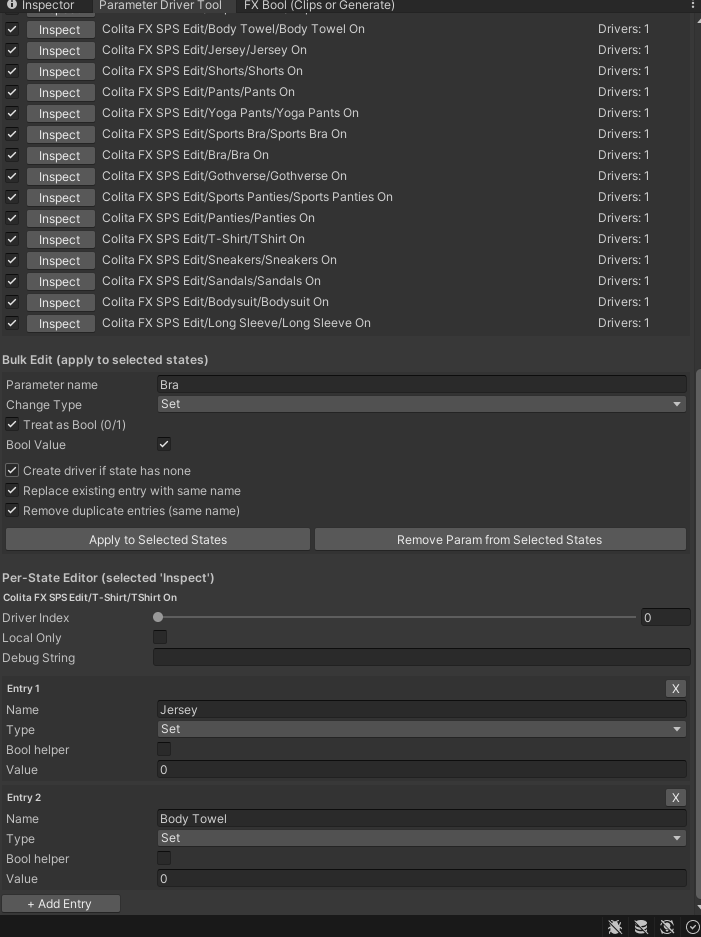Screen dimensions: 701x937
Task: Switch to the Parameter Driver Tool tab
Action: coord(160,5)
